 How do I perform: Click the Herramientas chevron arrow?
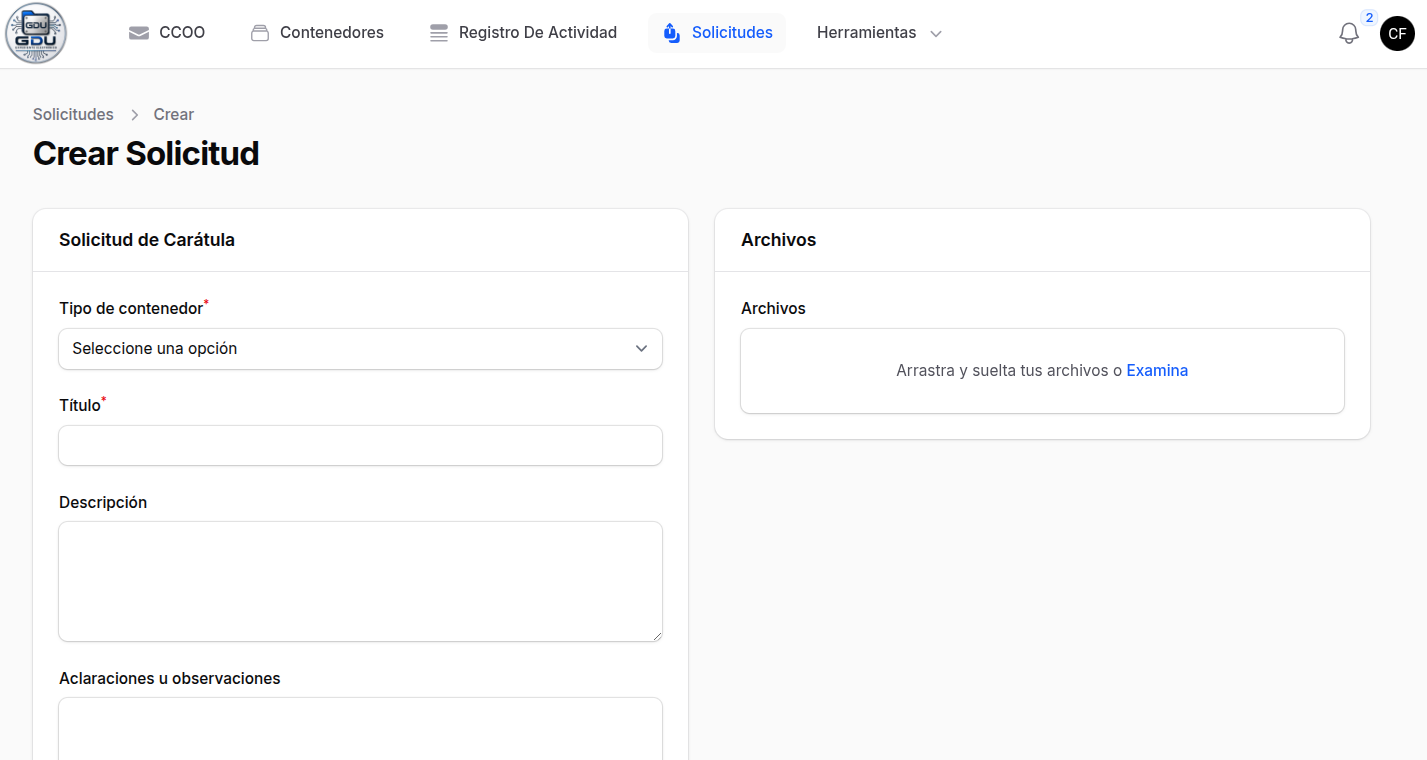point(936,34)
